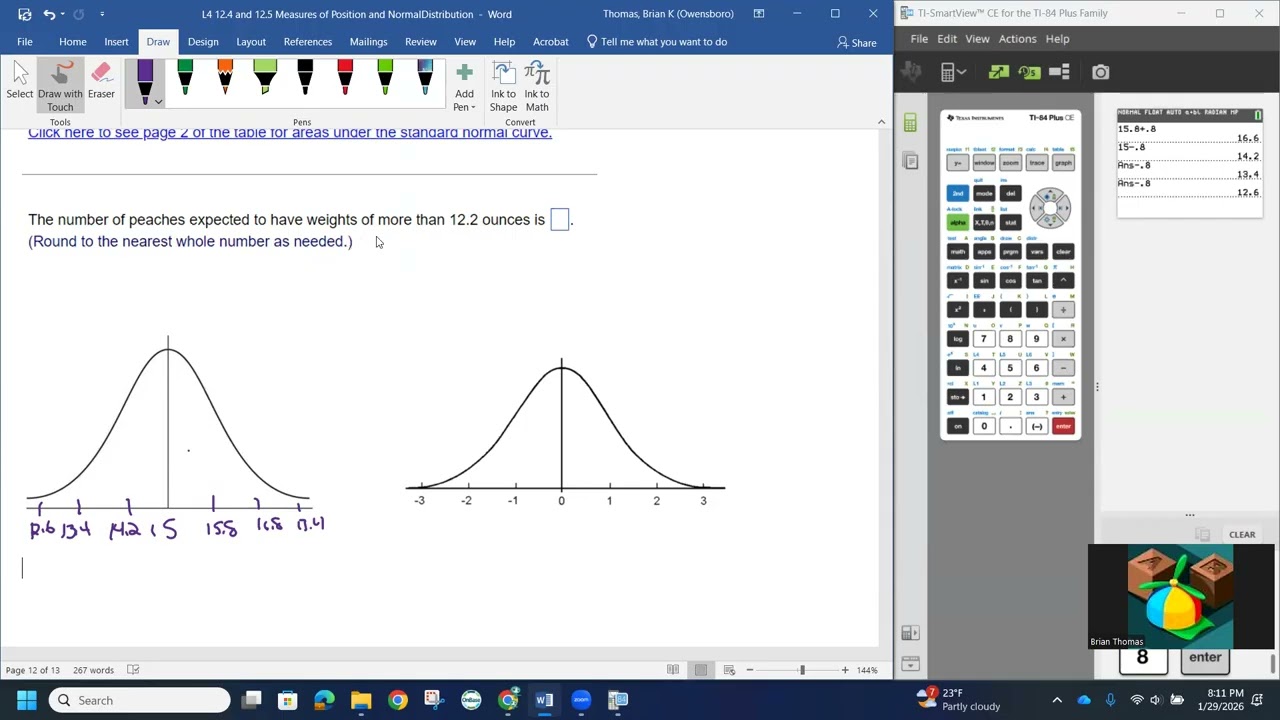
Task: Open TI-SmartView Help menu
Action: (x=1057, y=39)
